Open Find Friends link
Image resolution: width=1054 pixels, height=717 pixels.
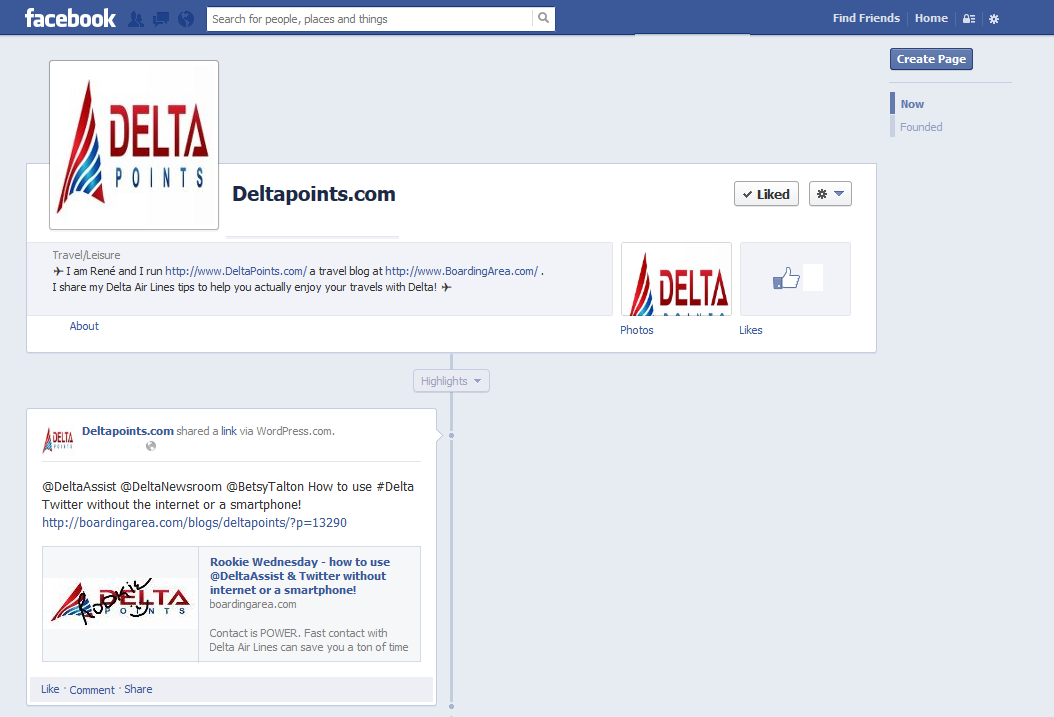(866, 18)
